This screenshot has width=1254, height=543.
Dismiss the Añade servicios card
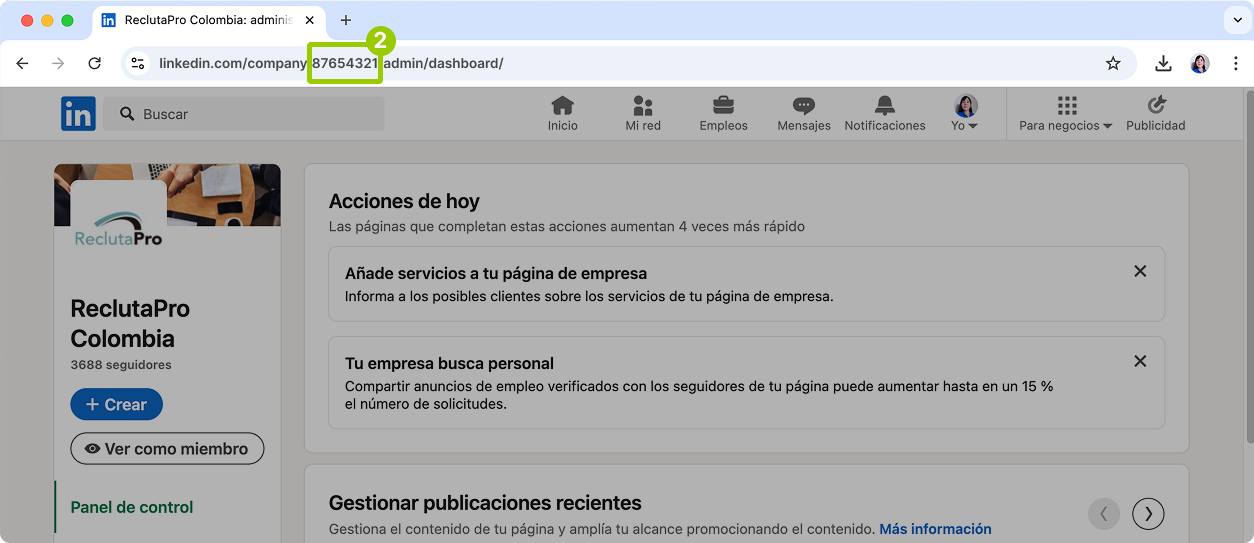[1140, 271]
